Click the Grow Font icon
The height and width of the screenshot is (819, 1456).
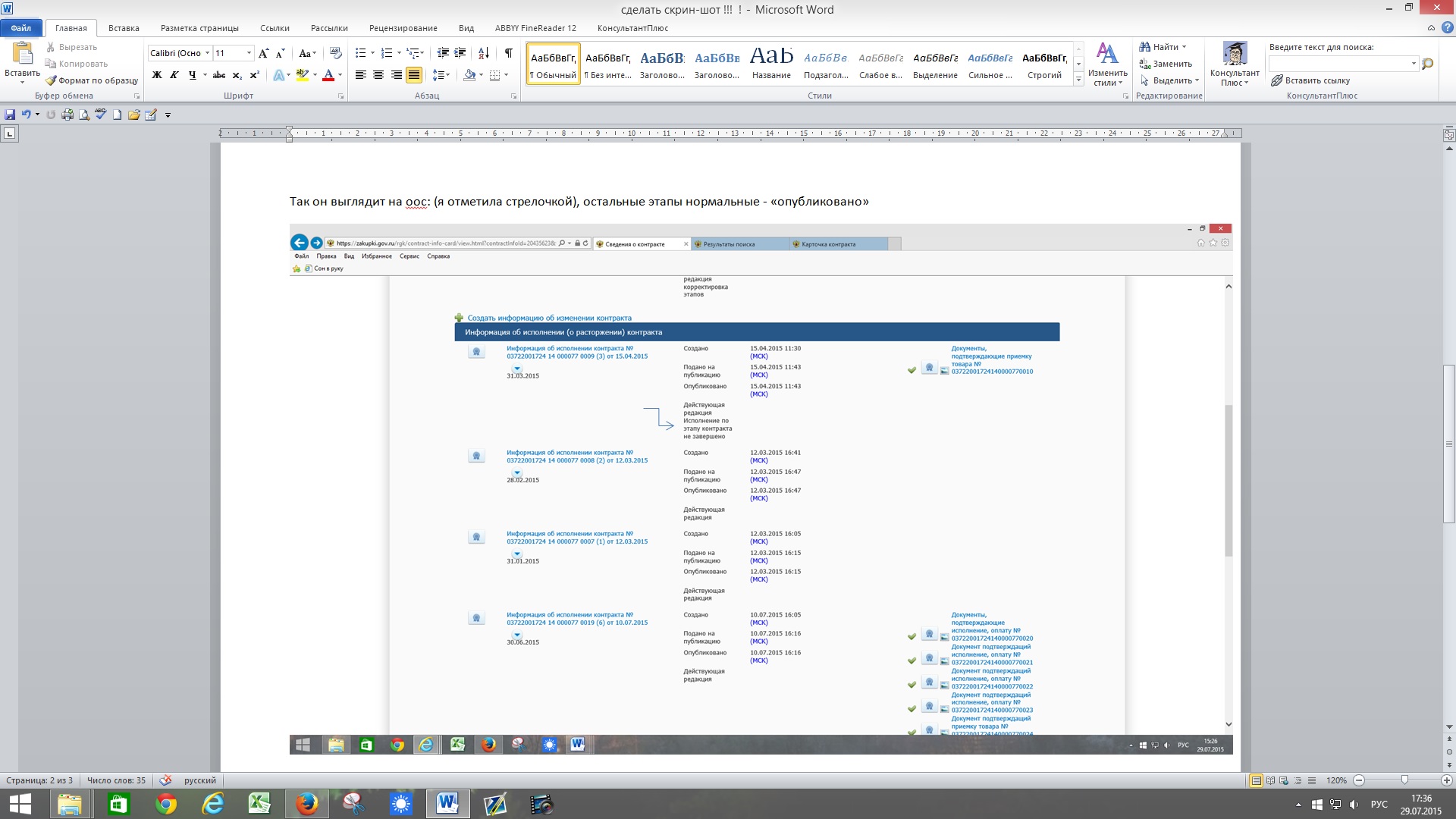(x=263, y=53)
